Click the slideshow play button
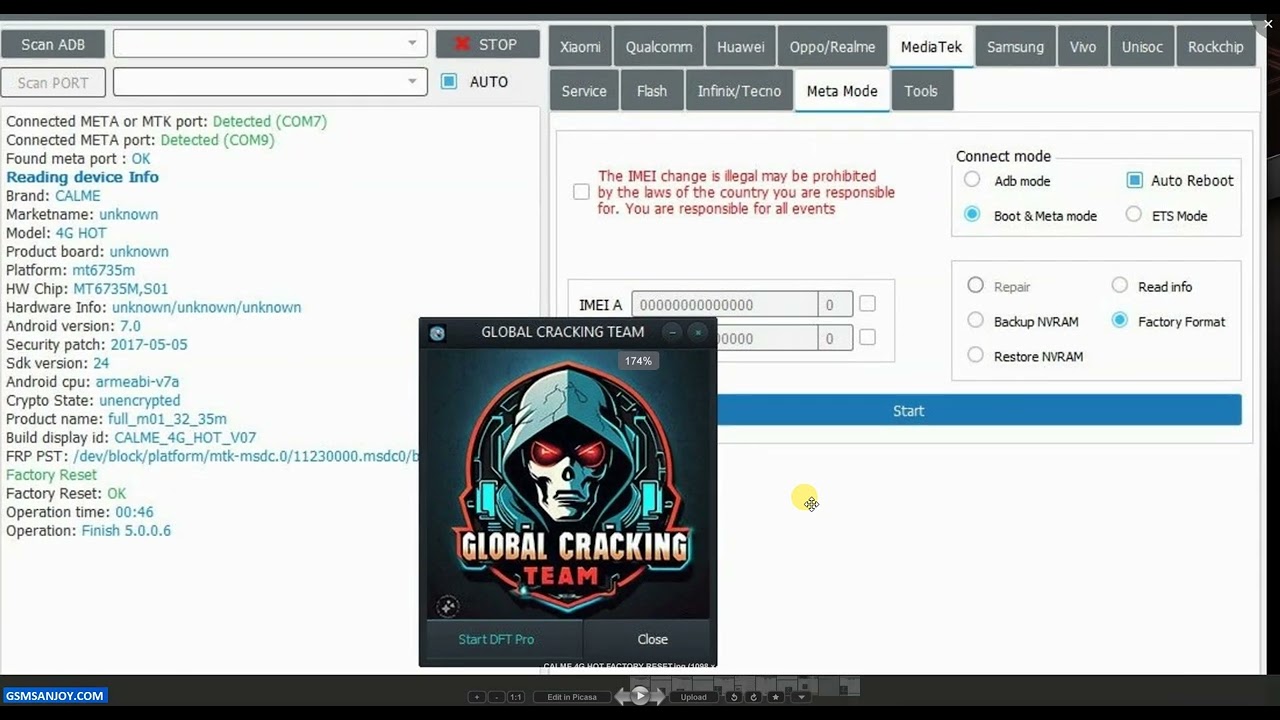Screen dimensions: 1280x720 click(640, 696)
